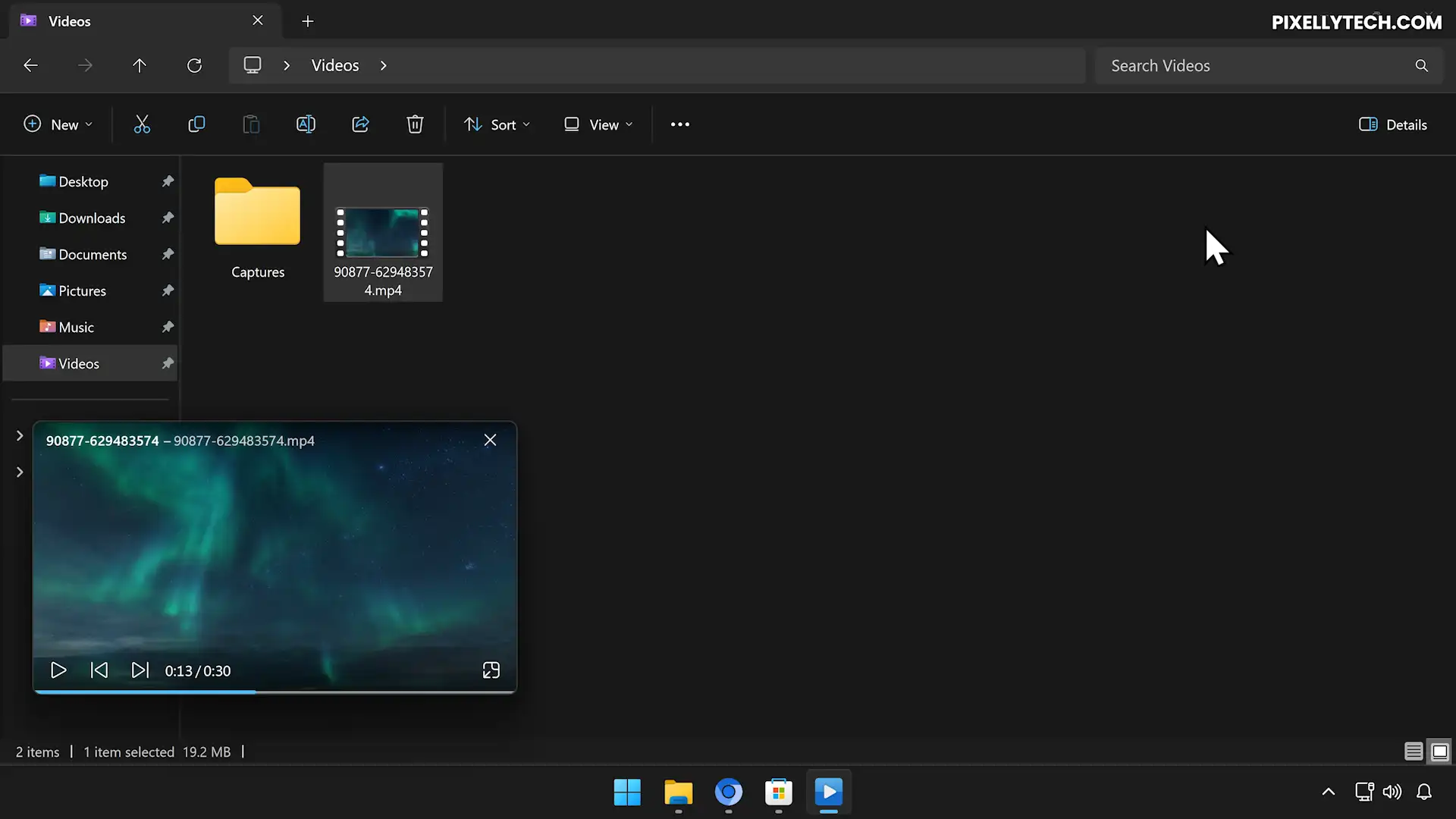Select the Captures folder

pos(258,227)
